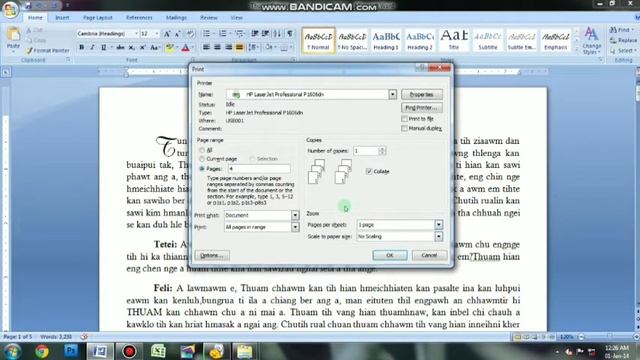The image size is (640, 360).
Task: Uncheck the Collate checkbox
Action: [369, 171]
